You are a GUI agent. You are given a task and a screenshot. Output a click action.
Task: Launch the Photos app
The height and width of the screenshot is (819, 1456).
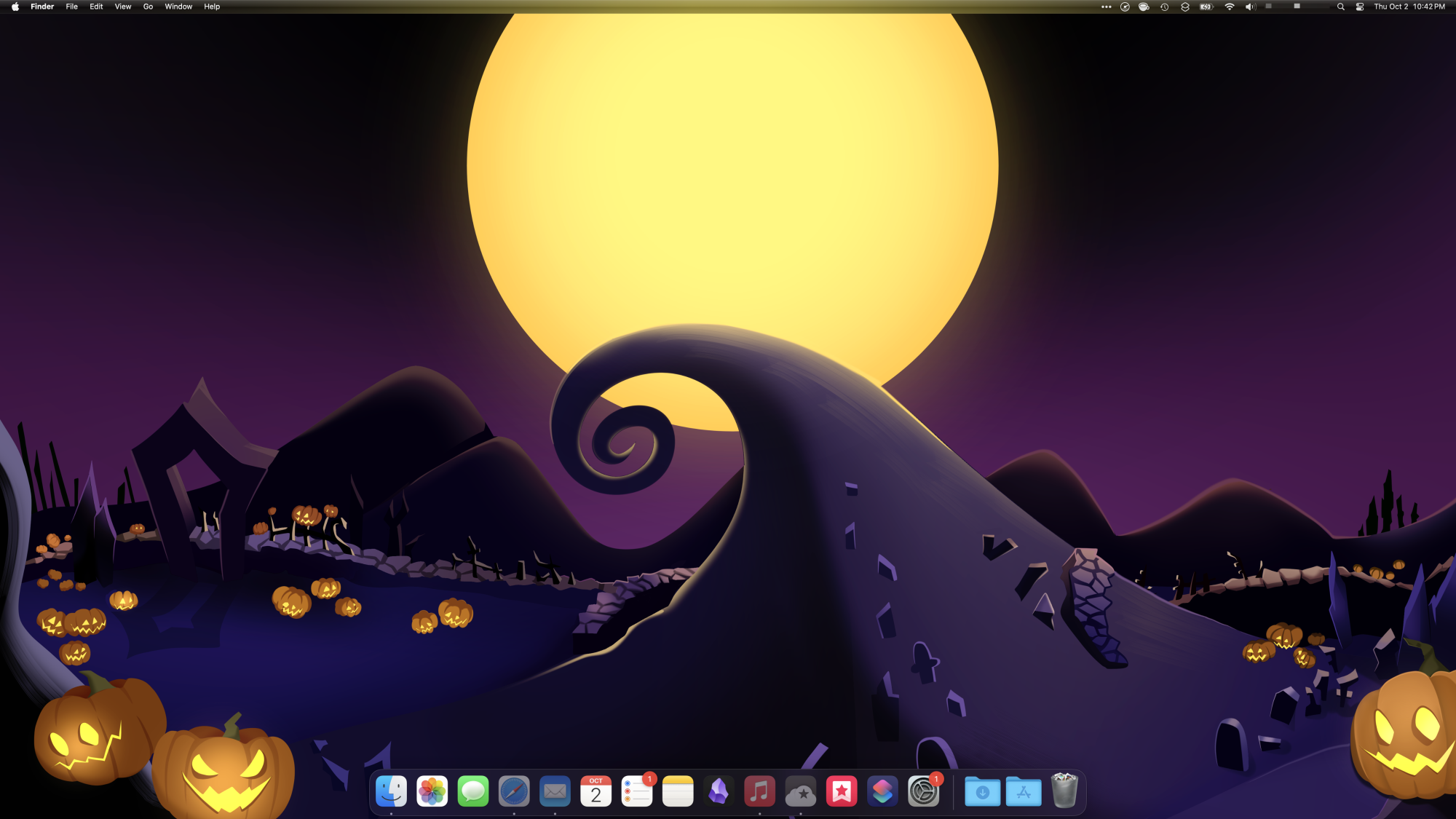432,791
